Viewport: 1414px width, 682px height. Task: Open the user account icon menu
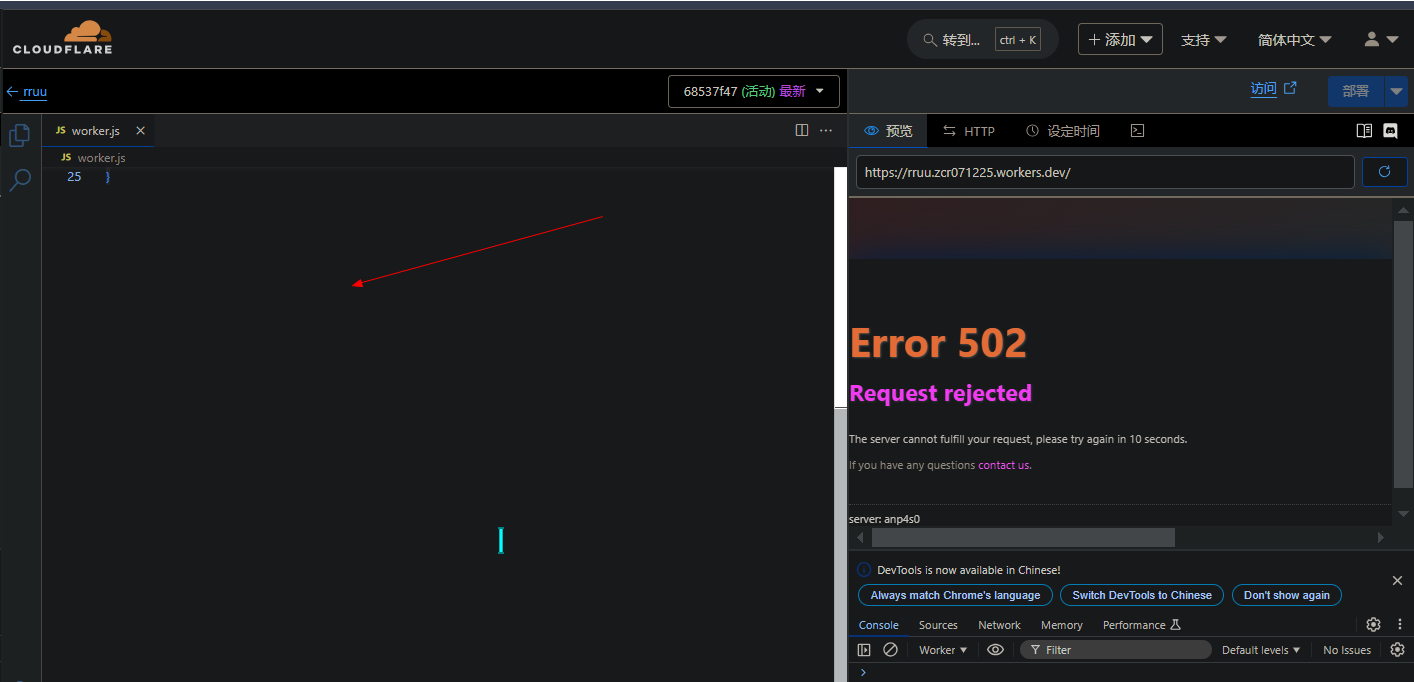1381,39
